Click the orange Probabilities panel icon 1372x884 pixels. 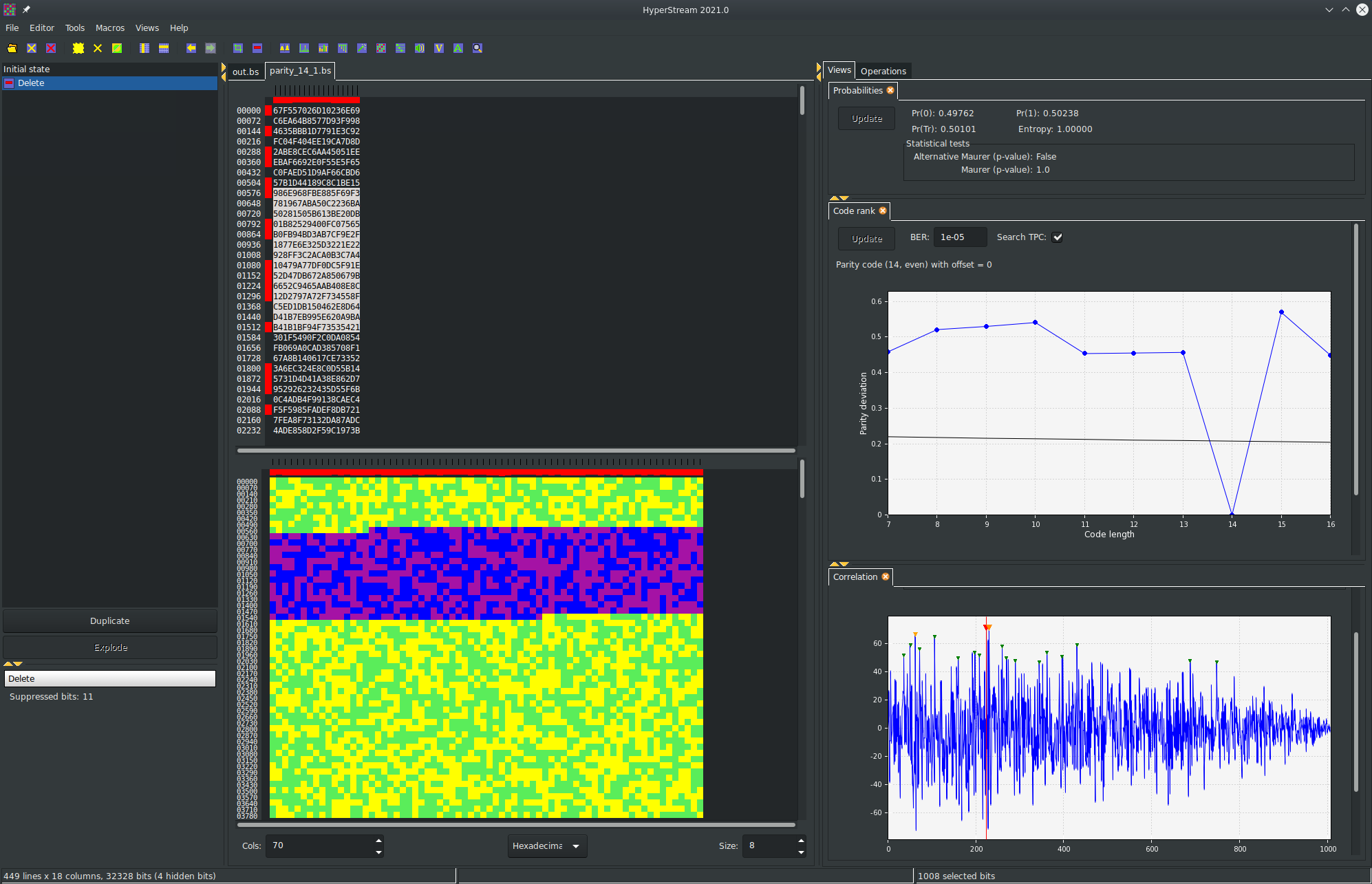(x=889, y=91)
